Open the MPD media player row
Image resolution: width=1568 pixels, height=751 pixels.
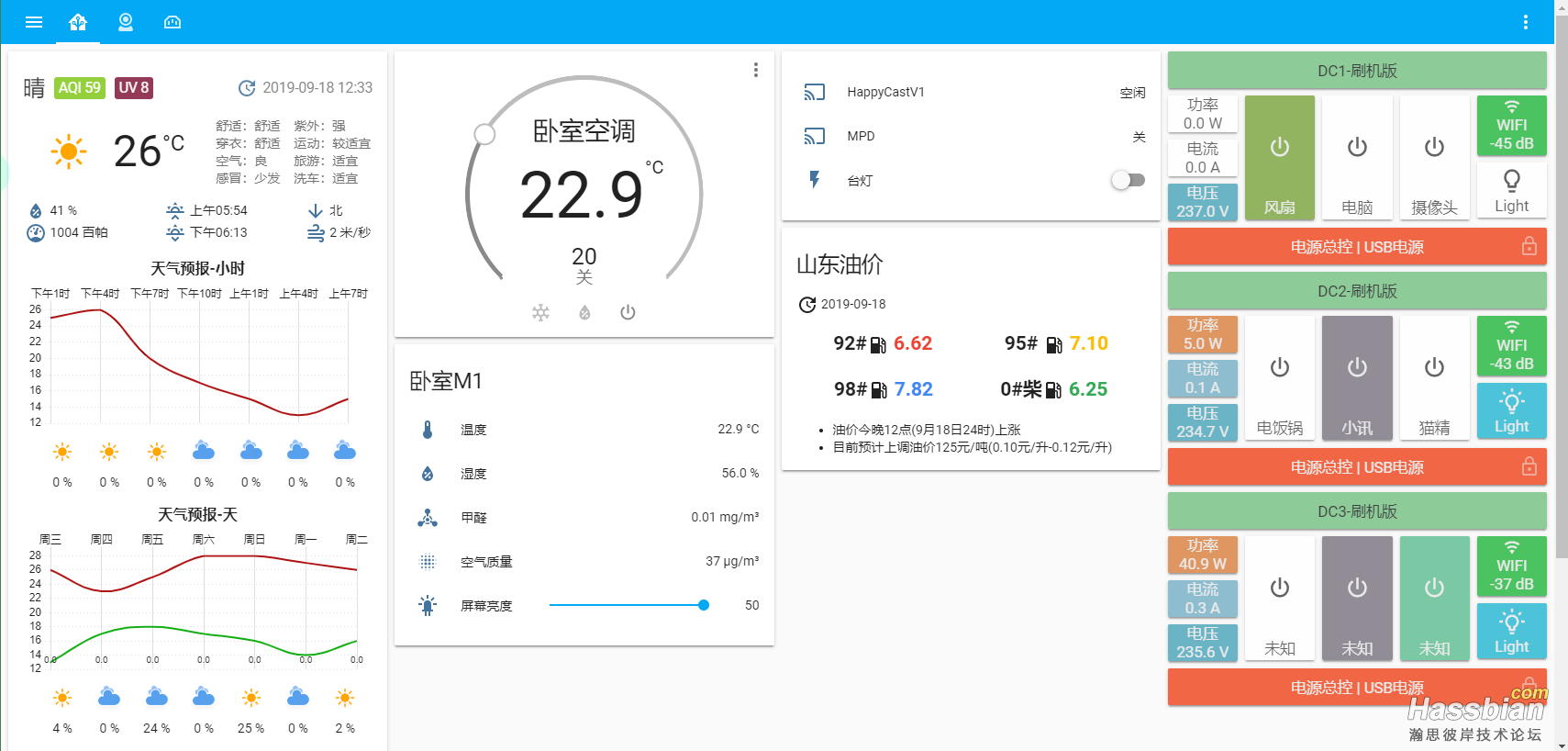pos(971,136)
